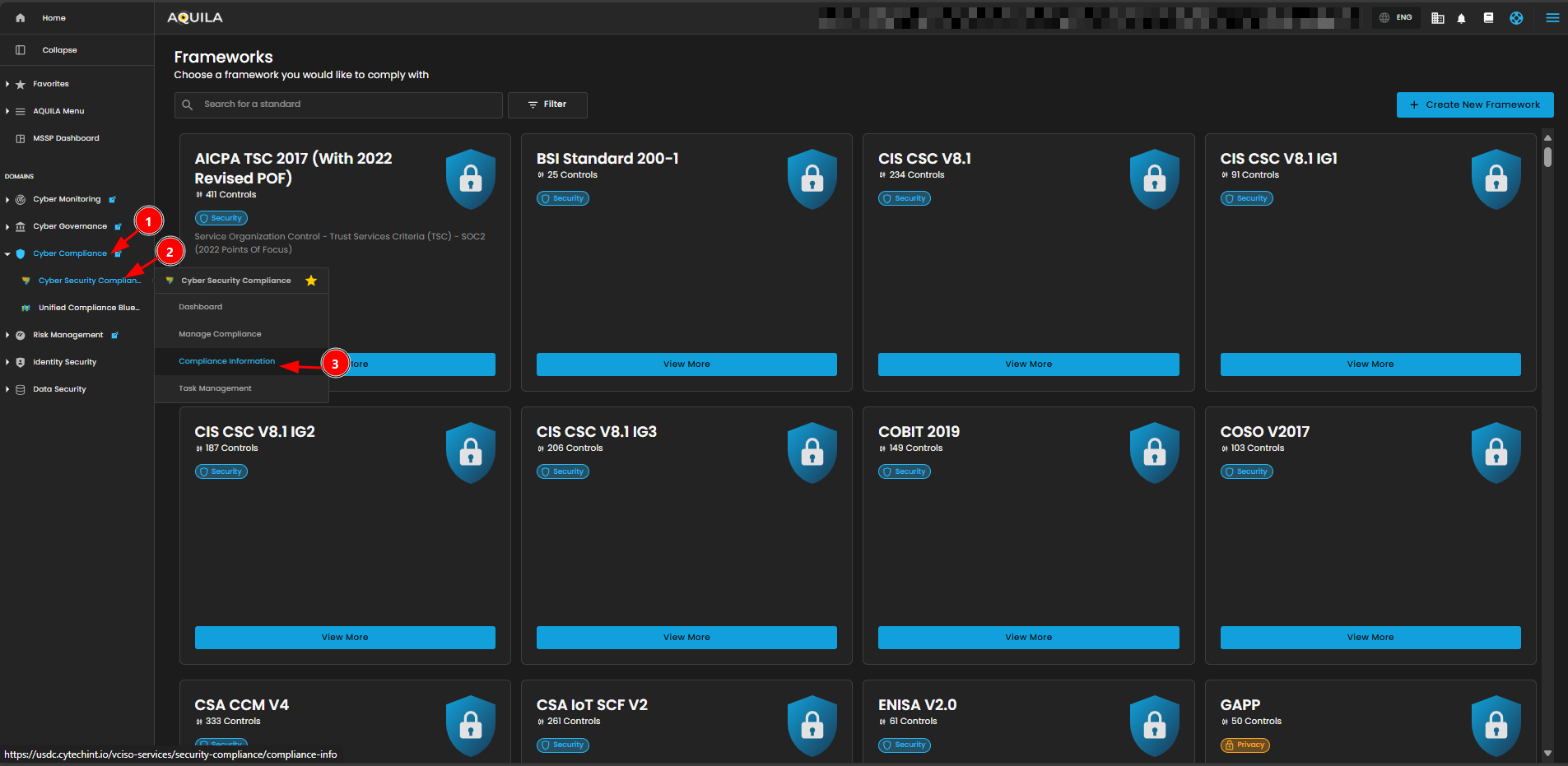The height and width of the screenshot is (766, 1568).
Task: Toggle the favorite star for Cyber Security Compliance
Action: coord(311,281)
